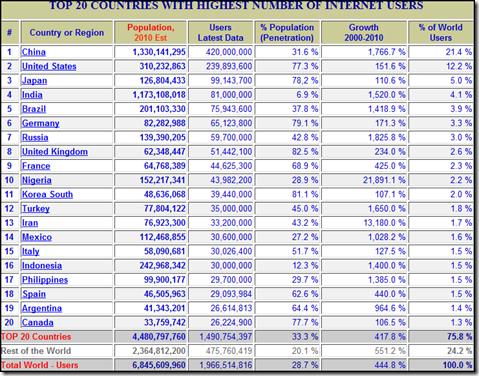
Task: Click total world users 1,966,514,816
Action: pyautogui.click(x=226, y=365)
